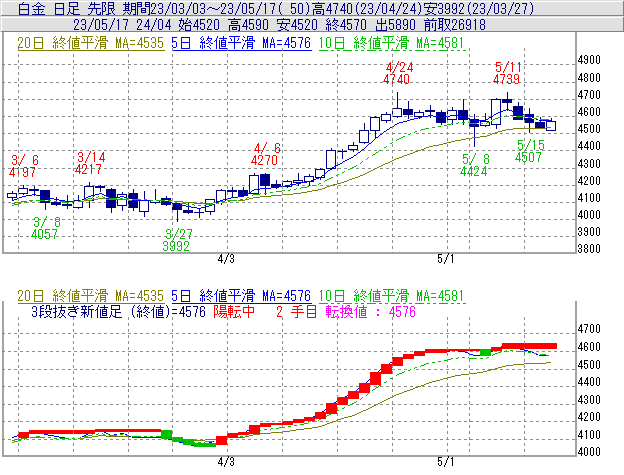Click the 5-day MA=4576 legend in upper chart
The height and width of the screenshot is (475, 624).
(x=241, y=43)
